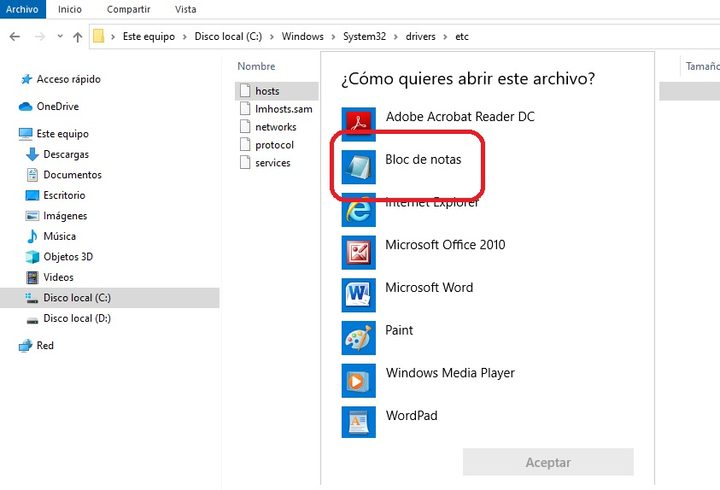
Task: Open the Inicio ribbon tab
Action: tap(70, 9)
